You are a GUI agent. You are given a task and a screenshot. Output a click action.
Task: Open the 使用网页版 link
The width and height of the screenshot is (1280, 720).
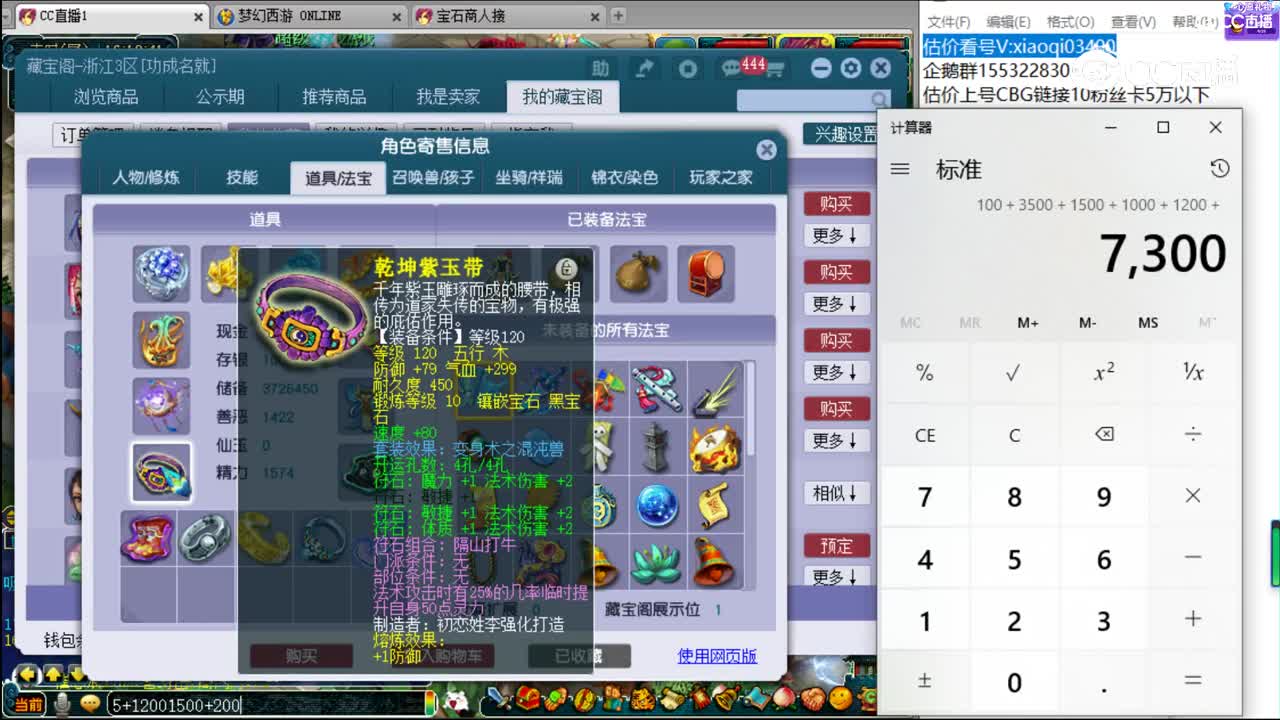click(715, 656)
